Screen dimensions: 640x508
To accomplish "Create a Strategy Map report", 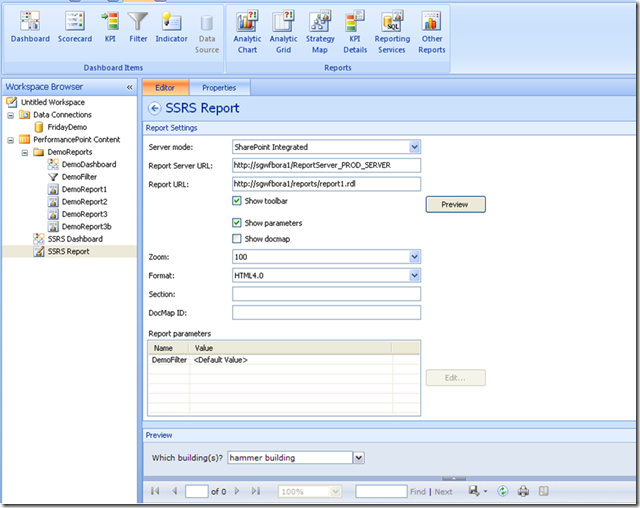I will click(x=320, y=33).
